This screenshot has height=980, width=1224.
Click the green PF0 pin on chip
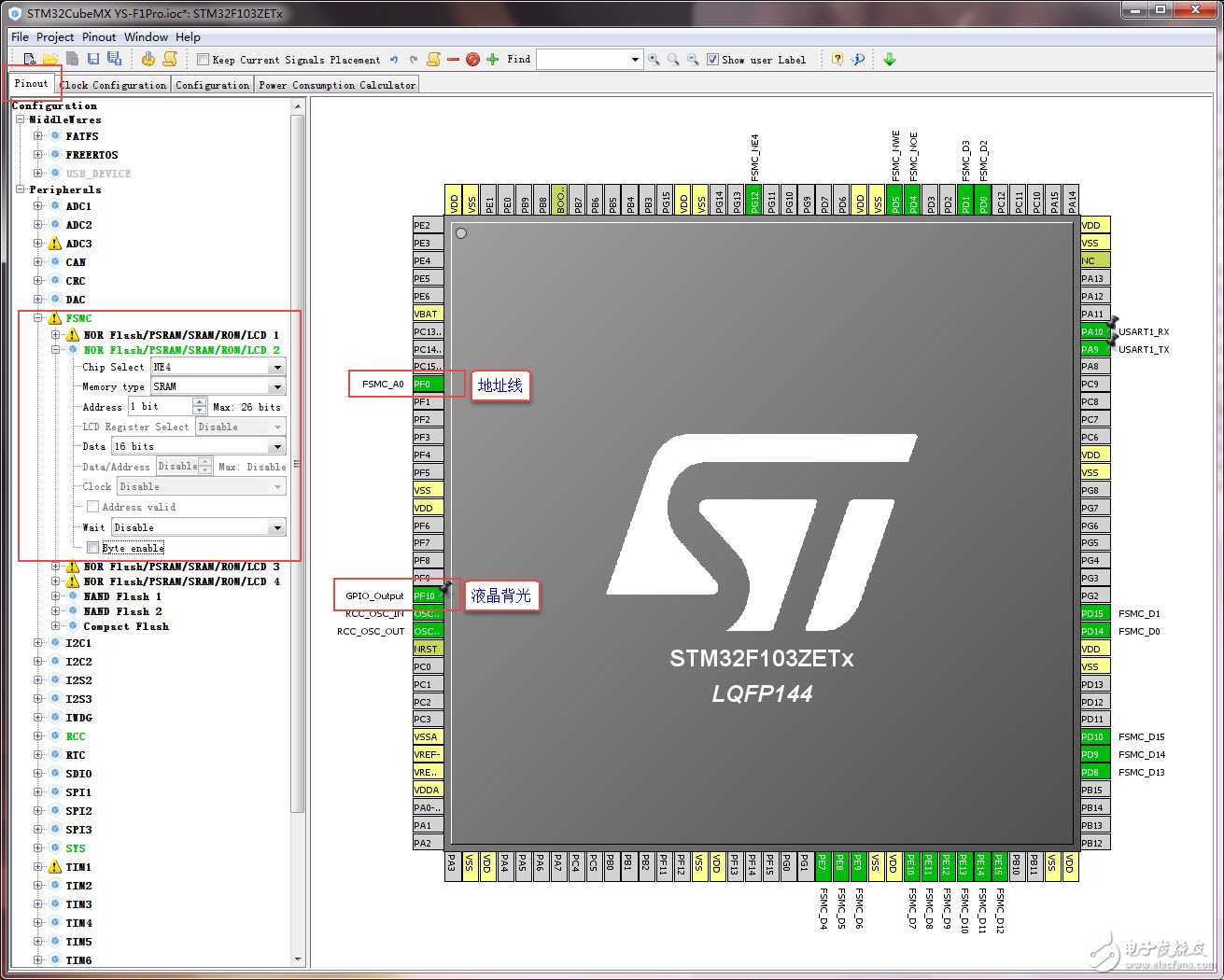coord(427,384)
